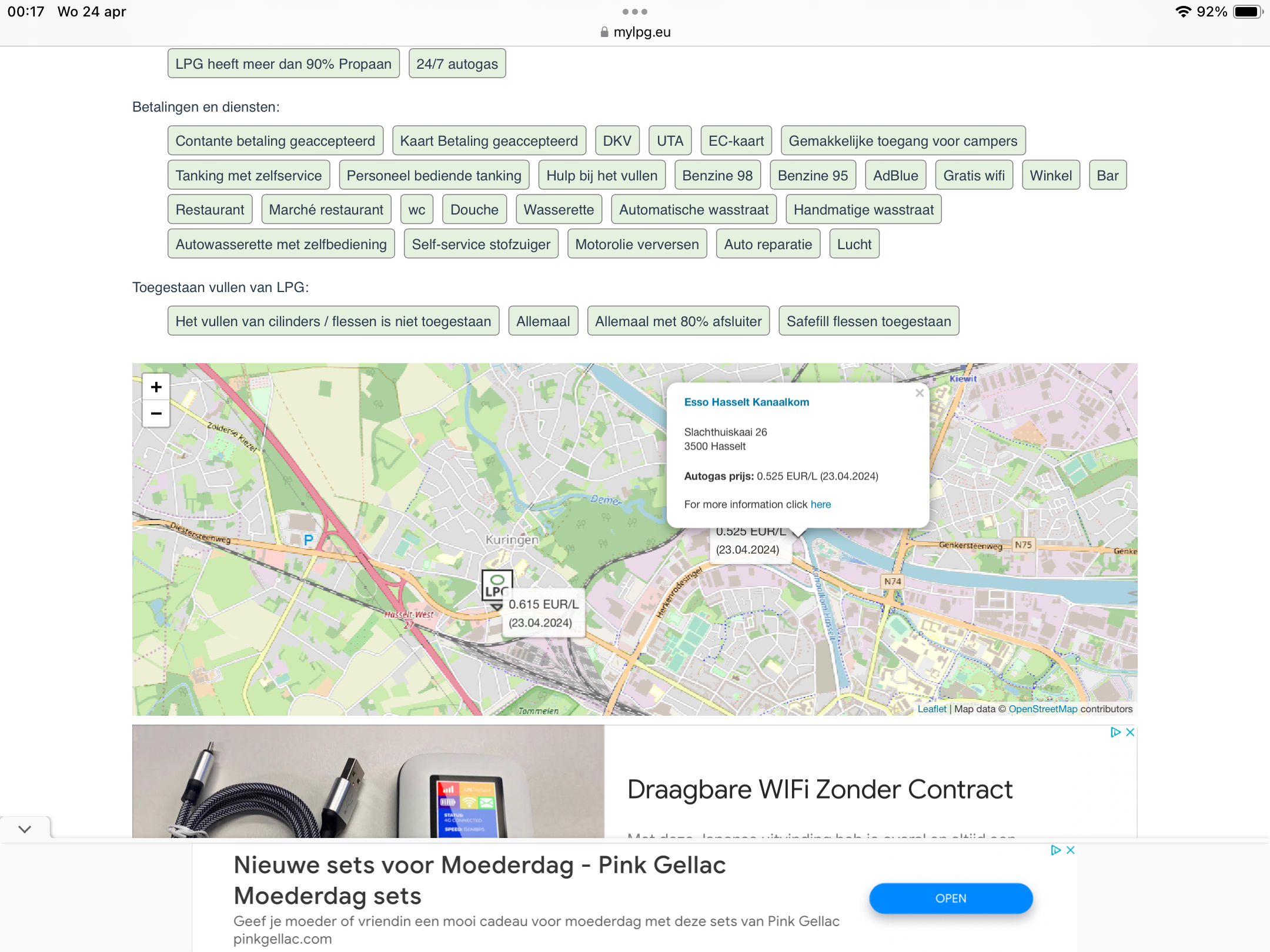Open the OpenStreetMap attribution link
1270x952 pixels.
click(x=1042, y=709)
